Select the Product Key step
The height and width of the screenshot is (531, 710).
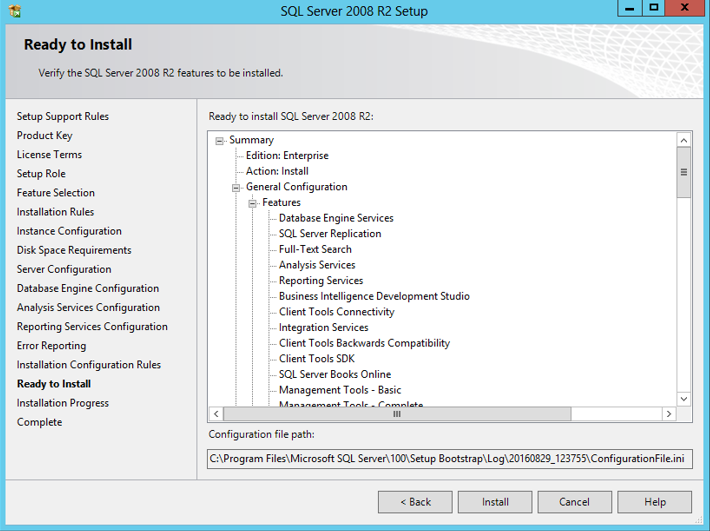point(44,135)
